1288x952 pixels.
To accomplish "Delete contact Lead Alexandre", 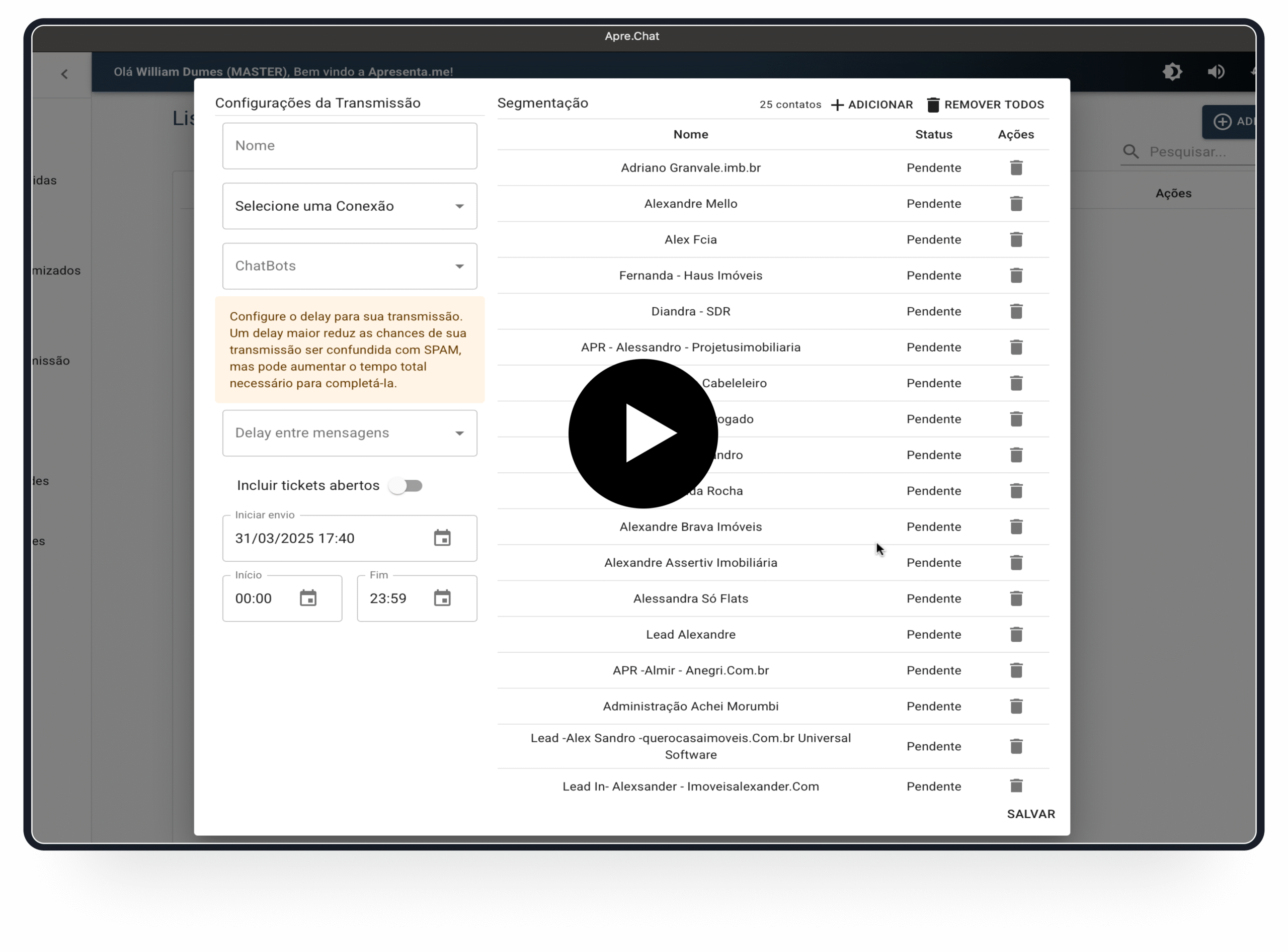I will pyautogui.click(x=1016, y=635).
